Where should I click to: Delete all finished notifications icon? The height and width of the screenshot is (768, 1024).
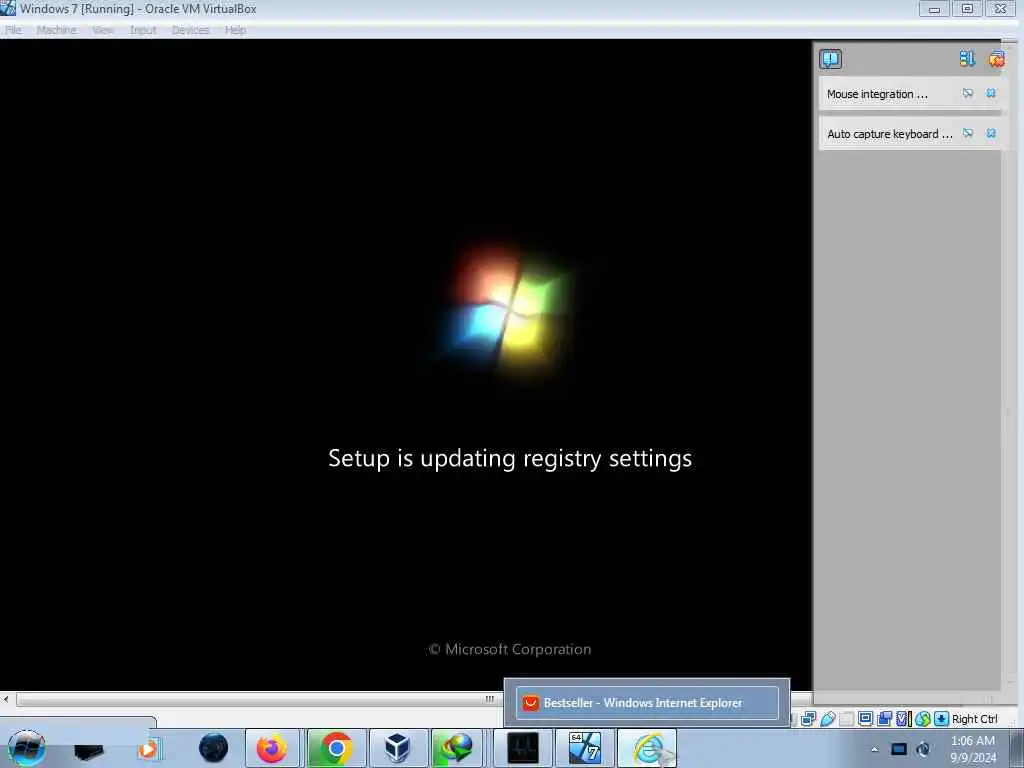(x=997, y=59)
